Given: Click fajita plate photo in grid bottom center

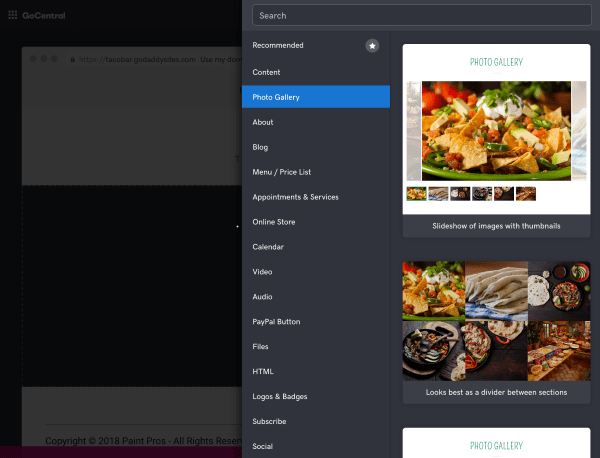Looking at the screenshot, I should click(x=496, y=351).
